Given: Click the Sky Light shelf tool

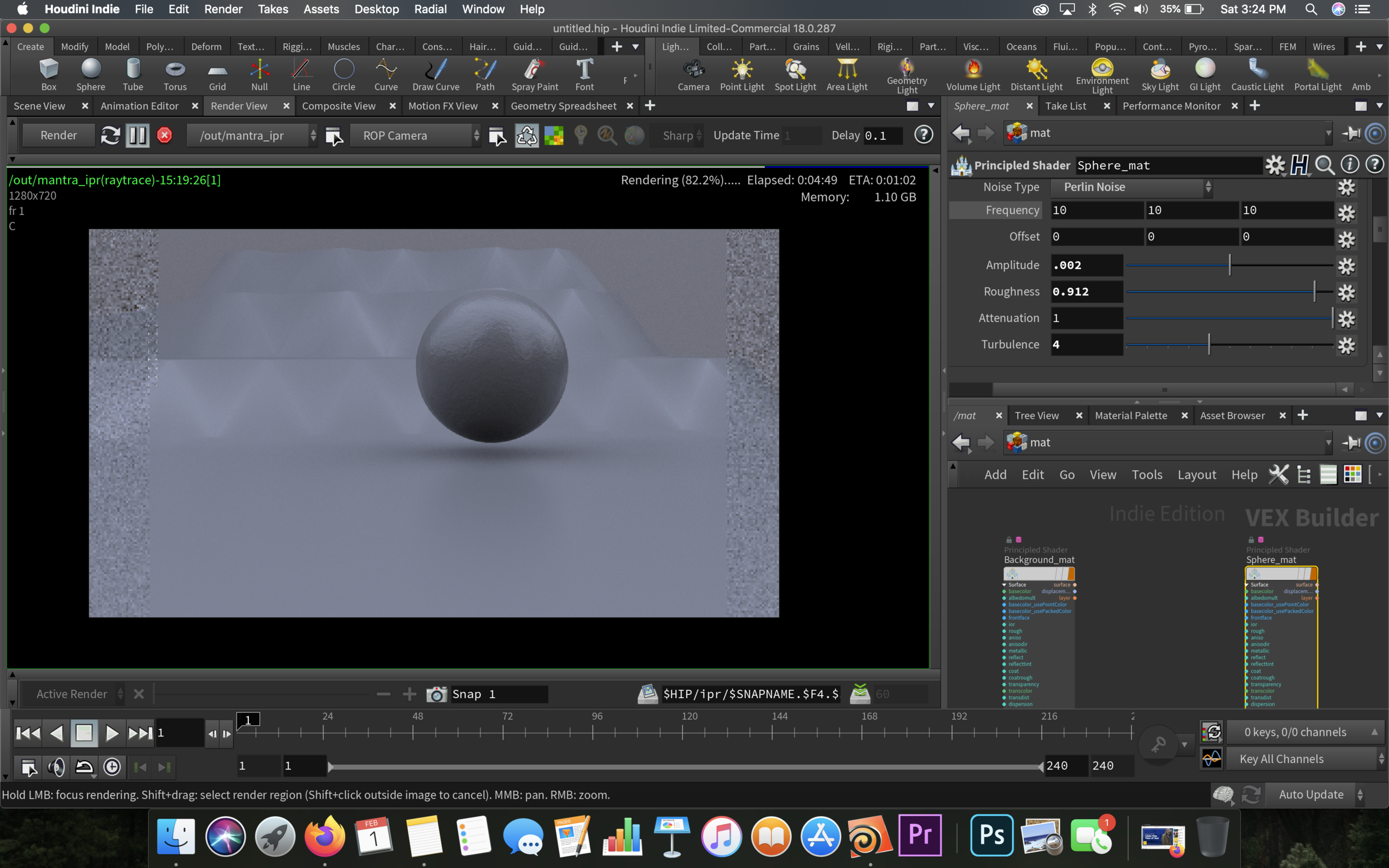Looking at the screenshot, I should pos(1160,74).
